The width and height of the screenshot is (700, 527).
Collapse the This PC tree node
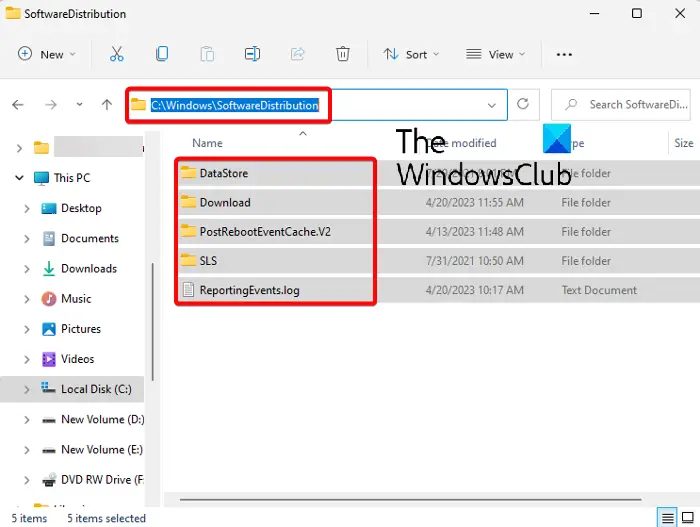click(19, 178)
